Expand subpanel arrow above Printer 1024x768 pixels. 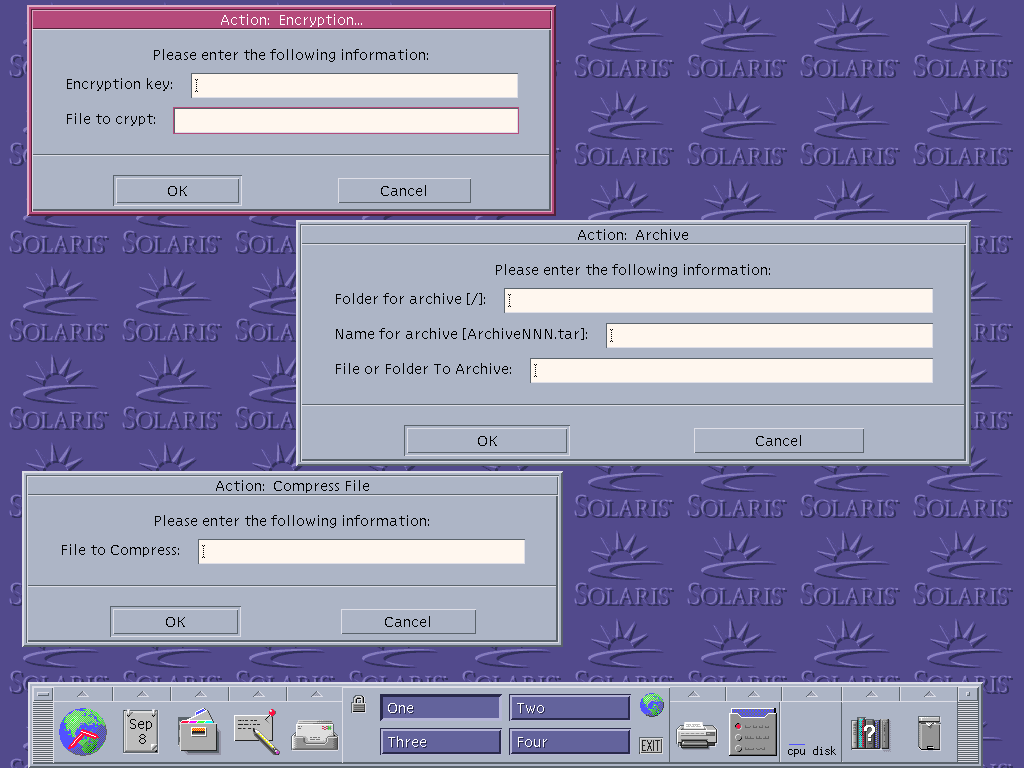[694, 694]
